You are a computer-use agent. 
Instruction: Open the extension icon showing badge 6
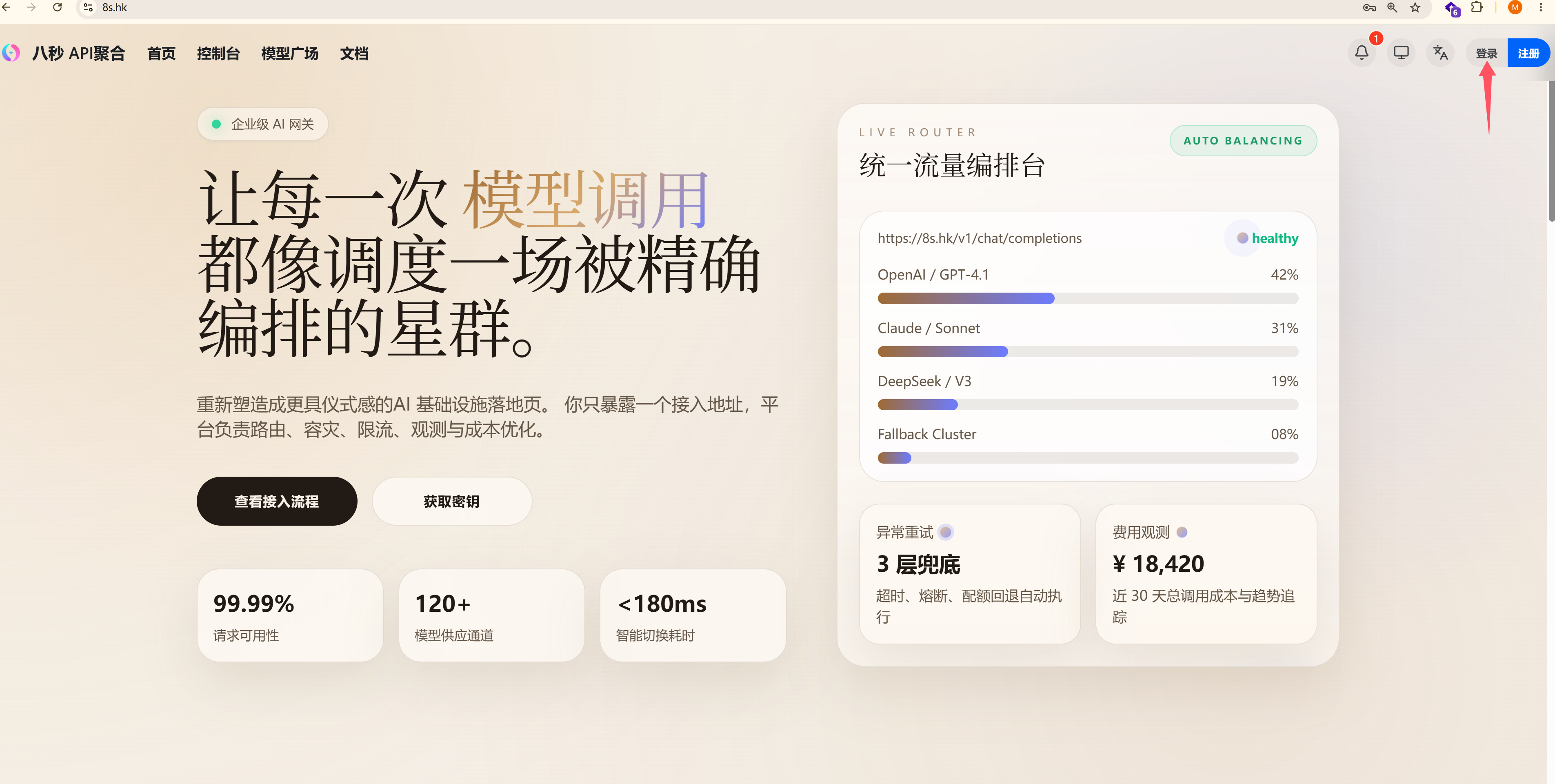1453,9
